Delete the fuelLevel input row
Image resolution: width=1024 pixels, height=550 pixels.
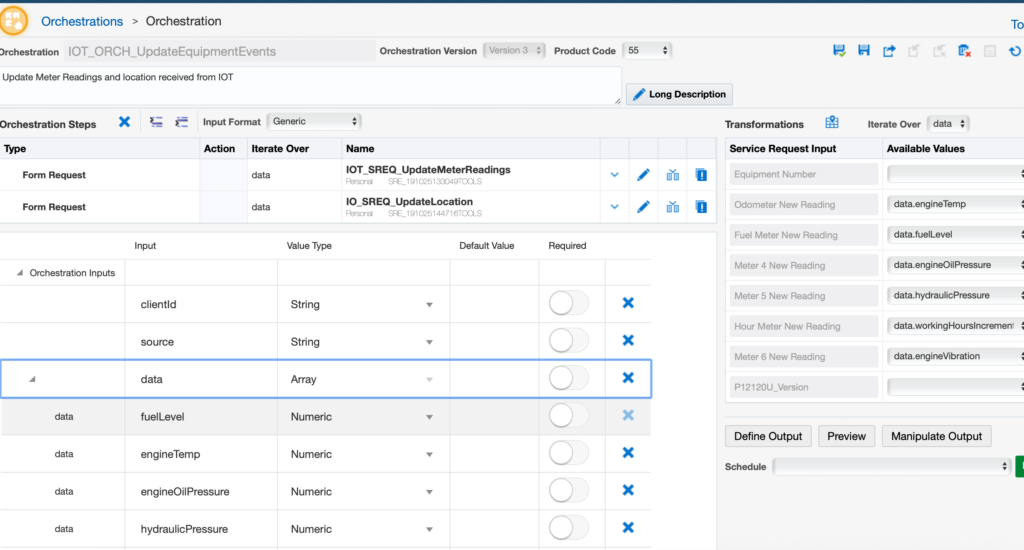point(628,415)
